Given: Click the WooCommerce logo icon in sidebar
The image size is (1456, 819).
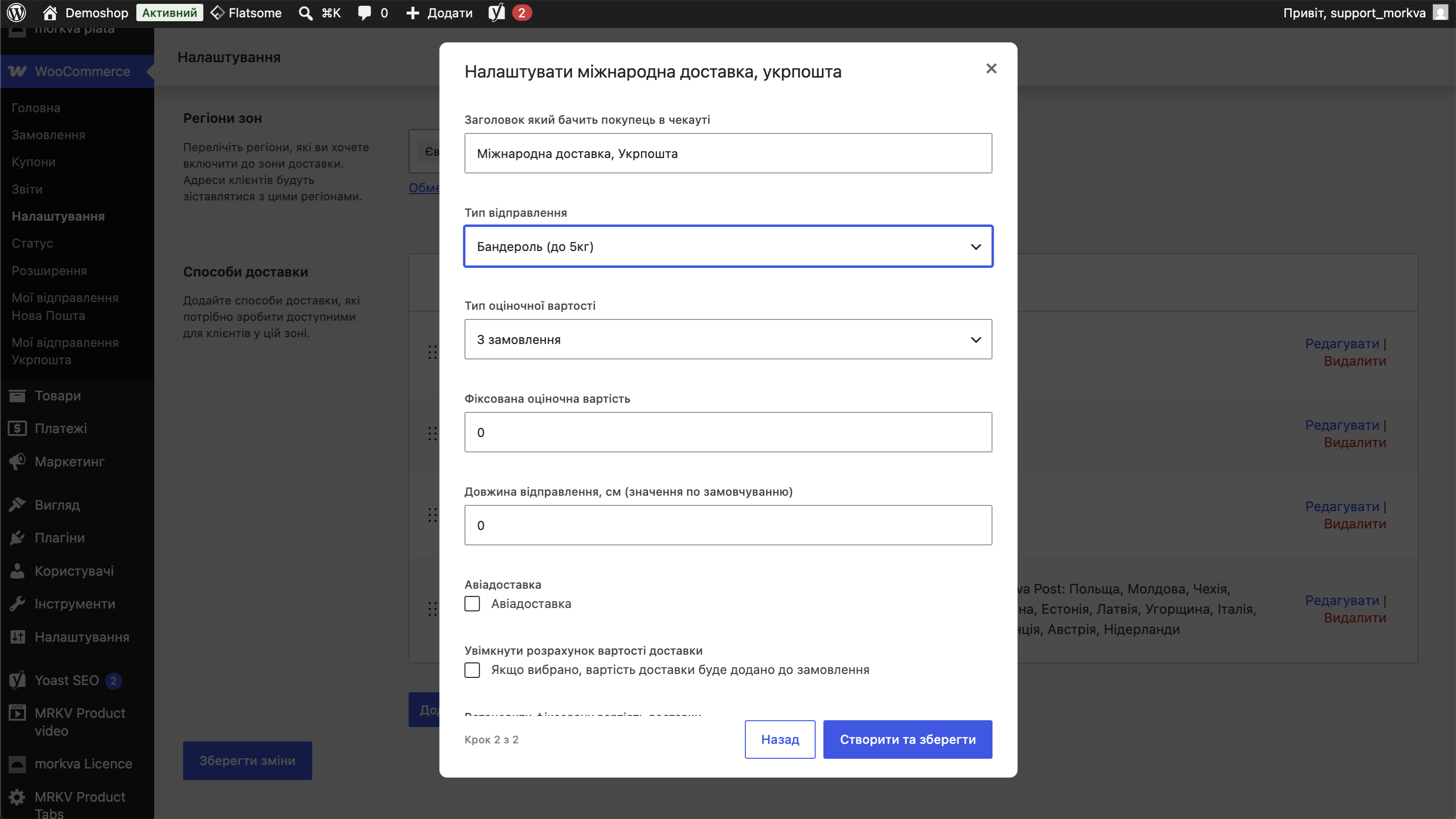Looking at the screenshot, I should point(17,71).
